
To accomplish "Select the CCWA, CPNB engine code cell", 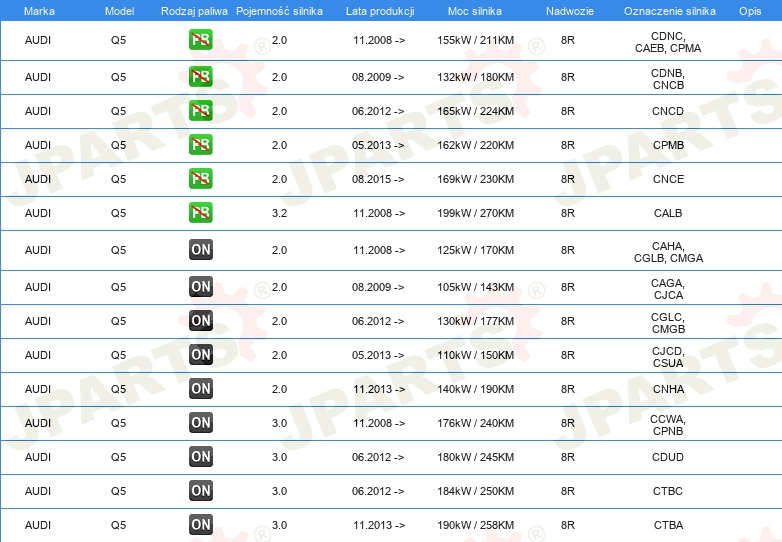I will [668, 425].
